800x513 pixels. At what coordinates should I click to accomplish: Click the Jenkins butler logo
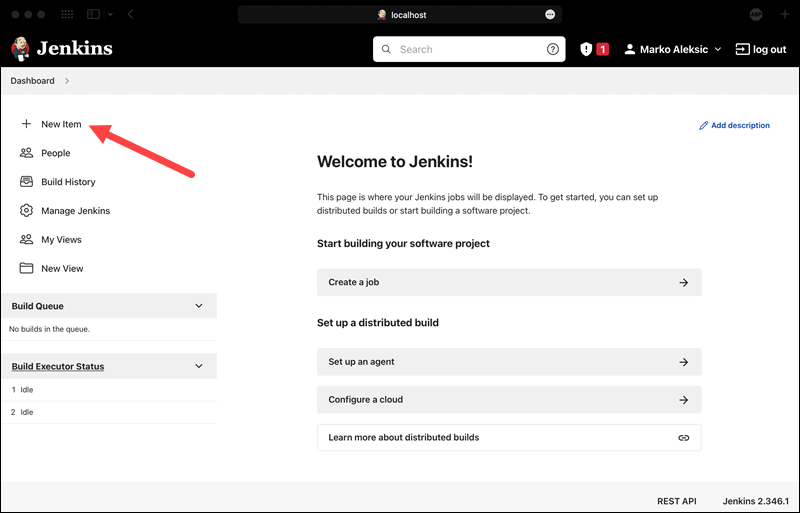[x=20, y=49]
